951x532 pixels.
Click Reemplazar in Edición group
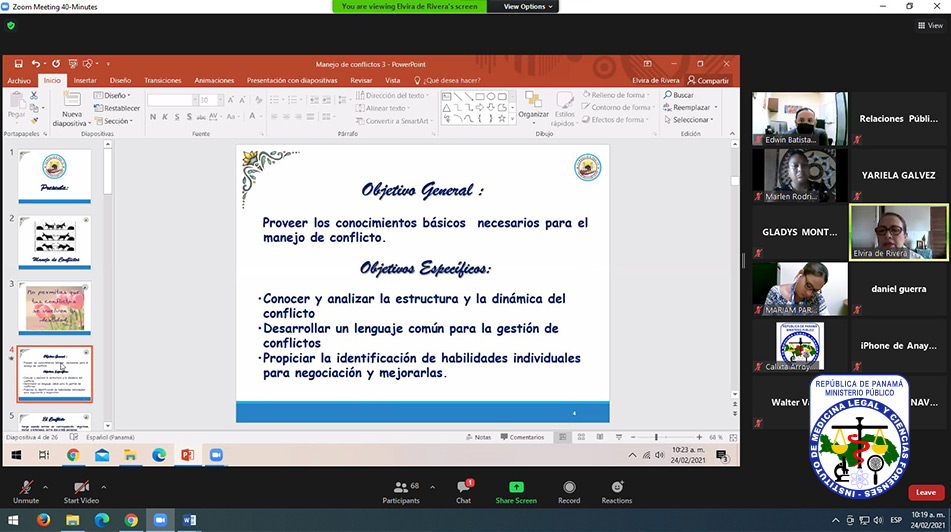pyautogui.click(x=690, y=107)
